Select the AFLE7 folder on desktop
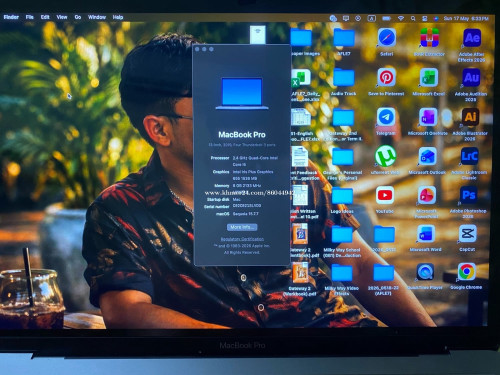Image resolution: width=500 pixels, height=375 pixels. pyautogui.click(x=344, y=38)
